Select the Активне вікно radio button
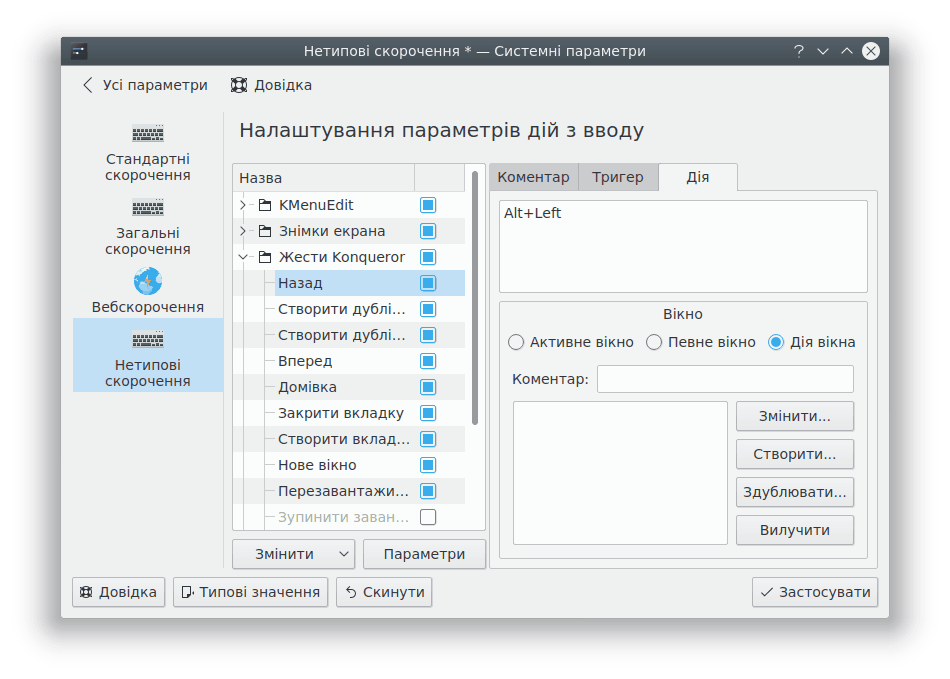 516,342
